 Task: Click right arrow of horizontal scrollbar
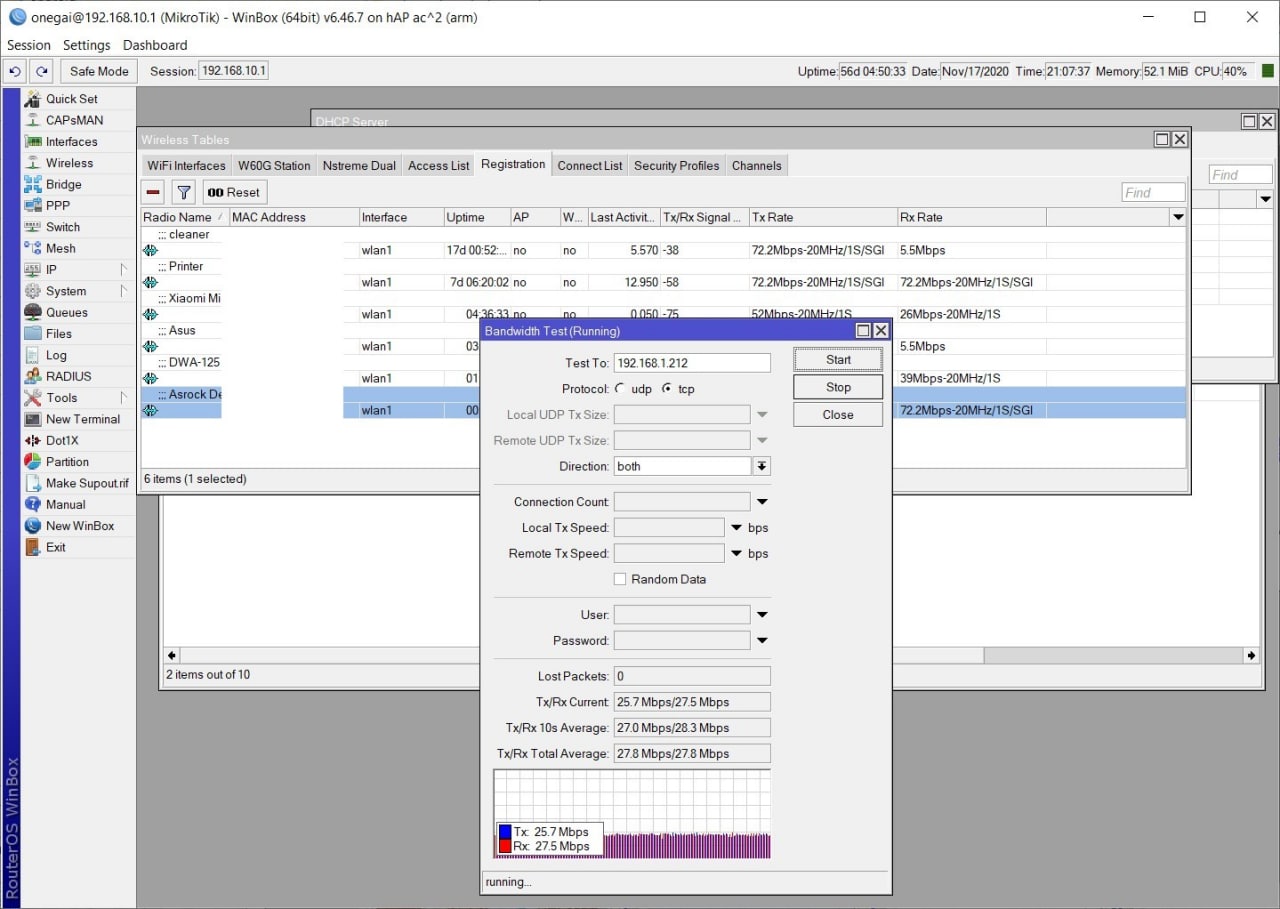[x=1251, y=655]
